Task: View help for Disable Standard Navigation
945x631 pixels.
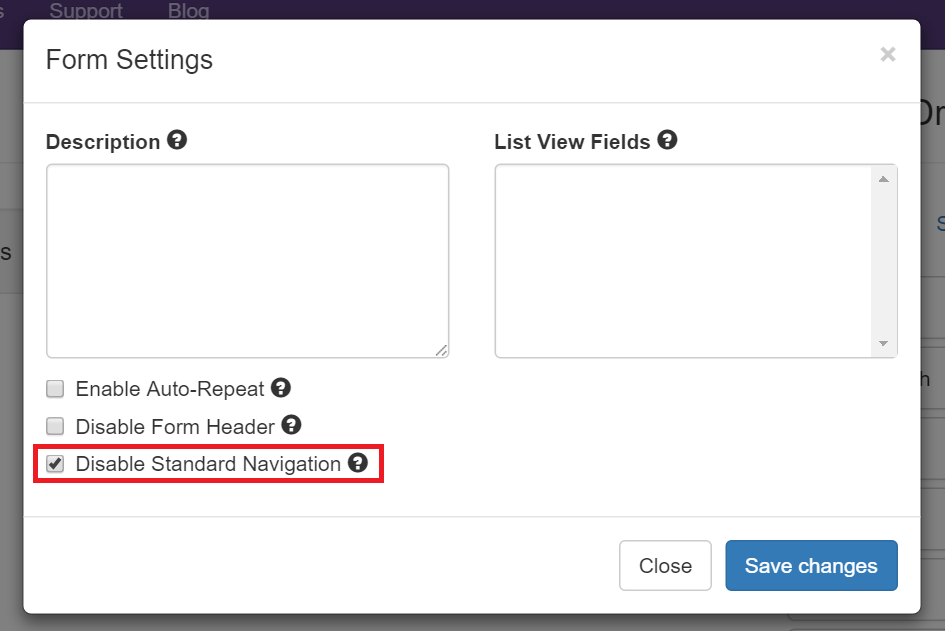Action: coord(357,464)
